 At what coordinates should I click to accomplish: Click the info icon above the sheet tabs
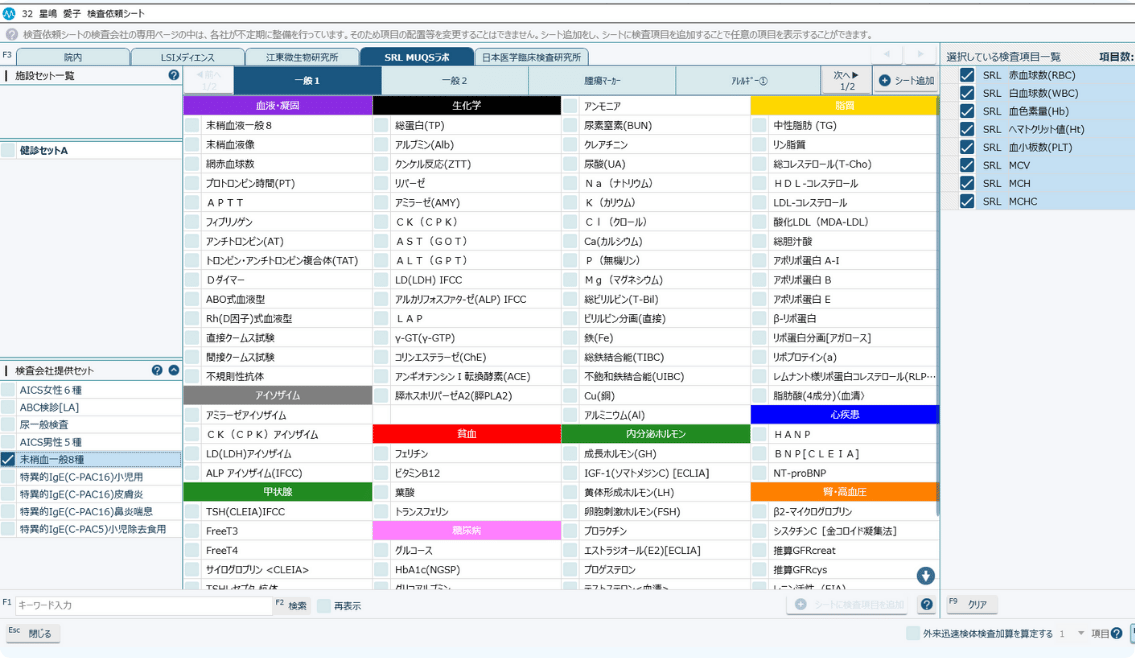pos(11,34)
